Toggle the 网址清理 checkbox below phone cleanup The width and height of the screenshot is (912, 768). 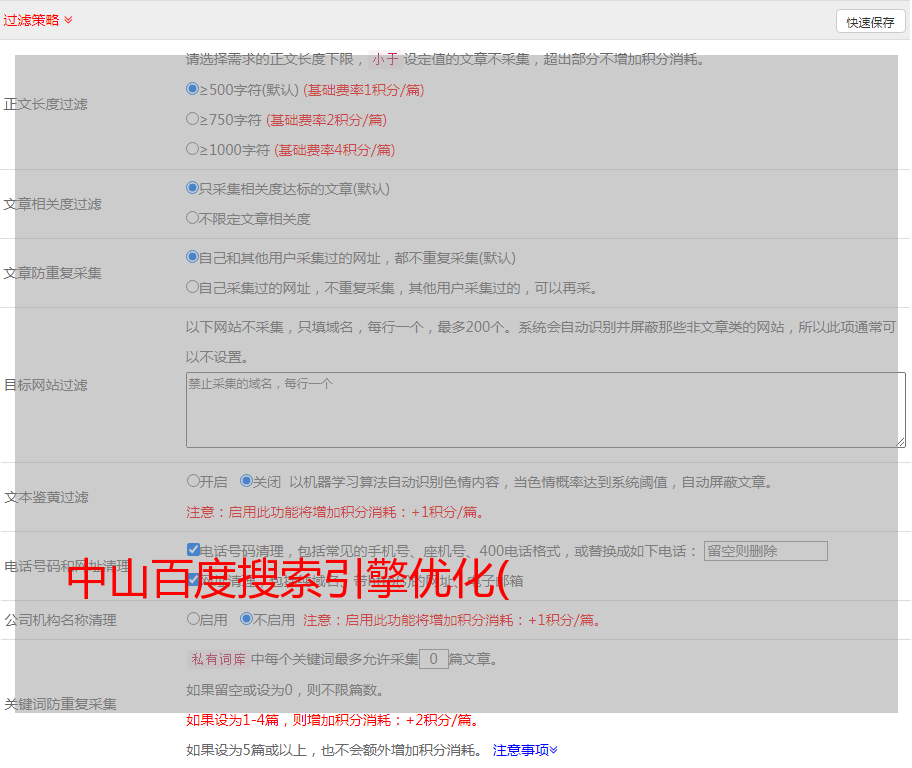point(194,580)
